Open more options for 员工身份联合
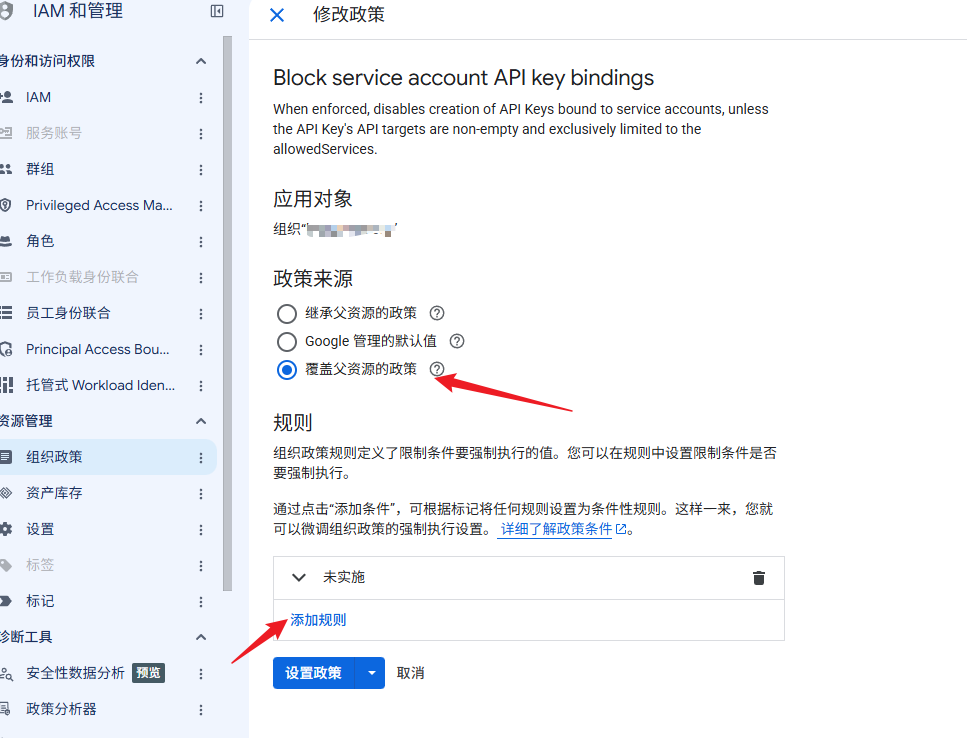Viewport: 967px width, 738px height. 201,313
